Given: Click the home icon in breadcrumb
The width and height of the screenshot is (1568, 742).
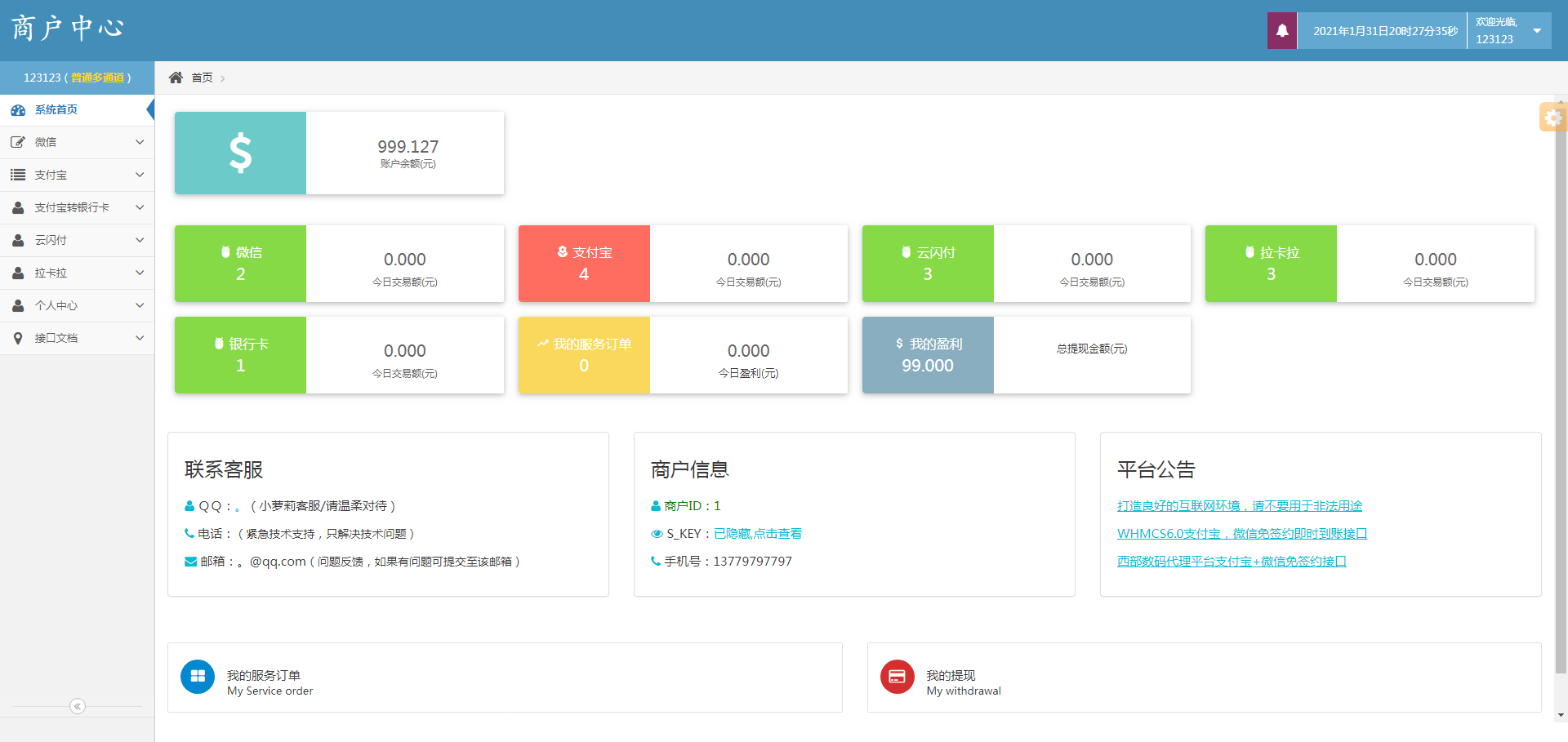Looking at the screenshot, I should click(176, 78).
